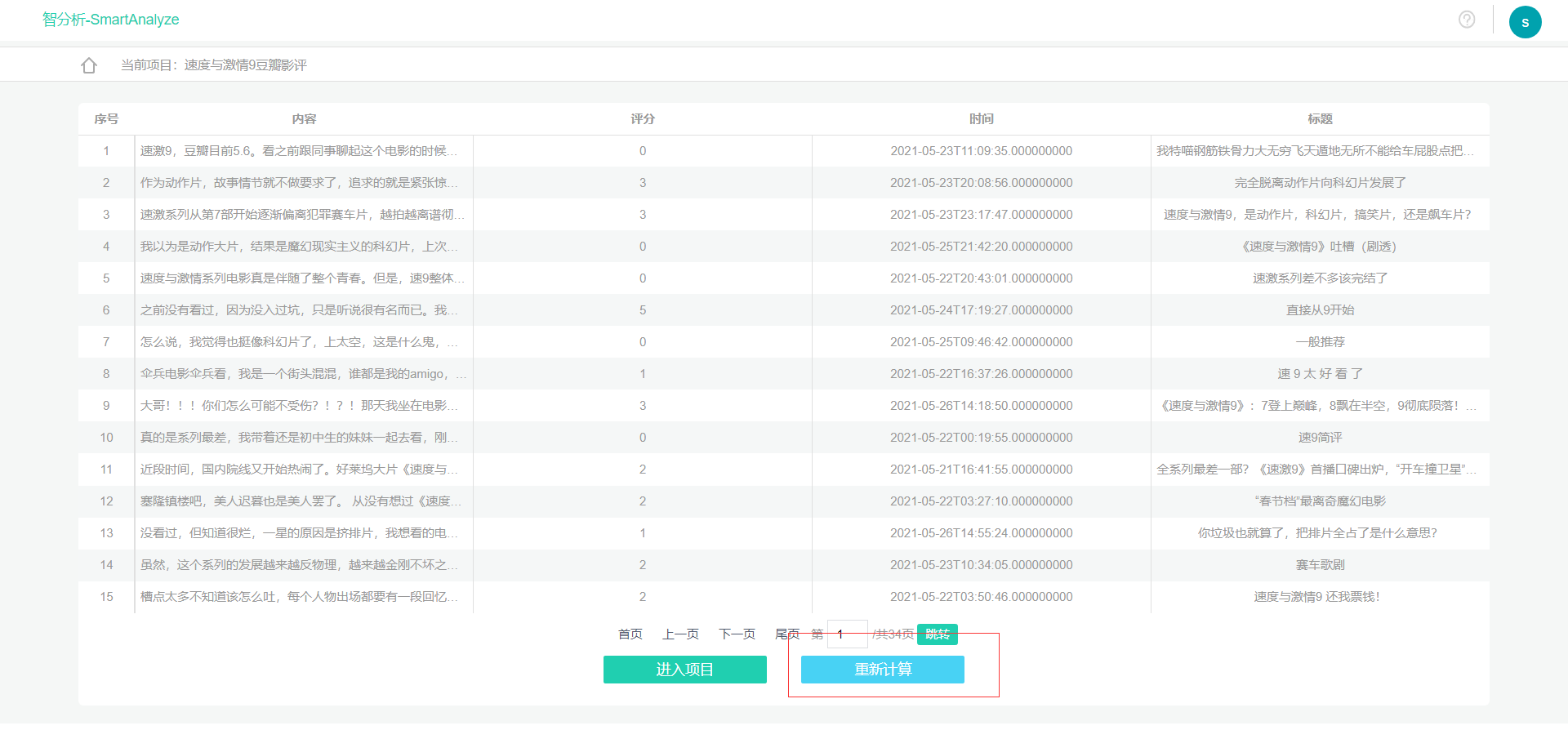Click title 速激系列差不多该完结了
This screenshot has height=730, width=1568.
(1321, 278)
